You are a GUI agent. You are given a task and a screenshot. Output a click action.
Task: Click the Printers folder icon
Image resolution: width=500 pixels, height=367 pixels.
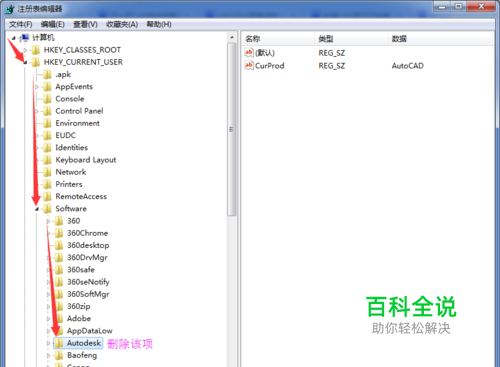click(x=47, y=184)
